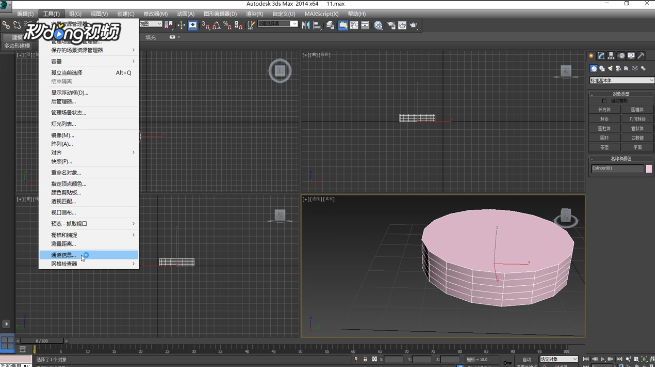Toggle the 自动 Auto Key button
655x367 pixels.
pyautogui.click(x=527, y=359)
